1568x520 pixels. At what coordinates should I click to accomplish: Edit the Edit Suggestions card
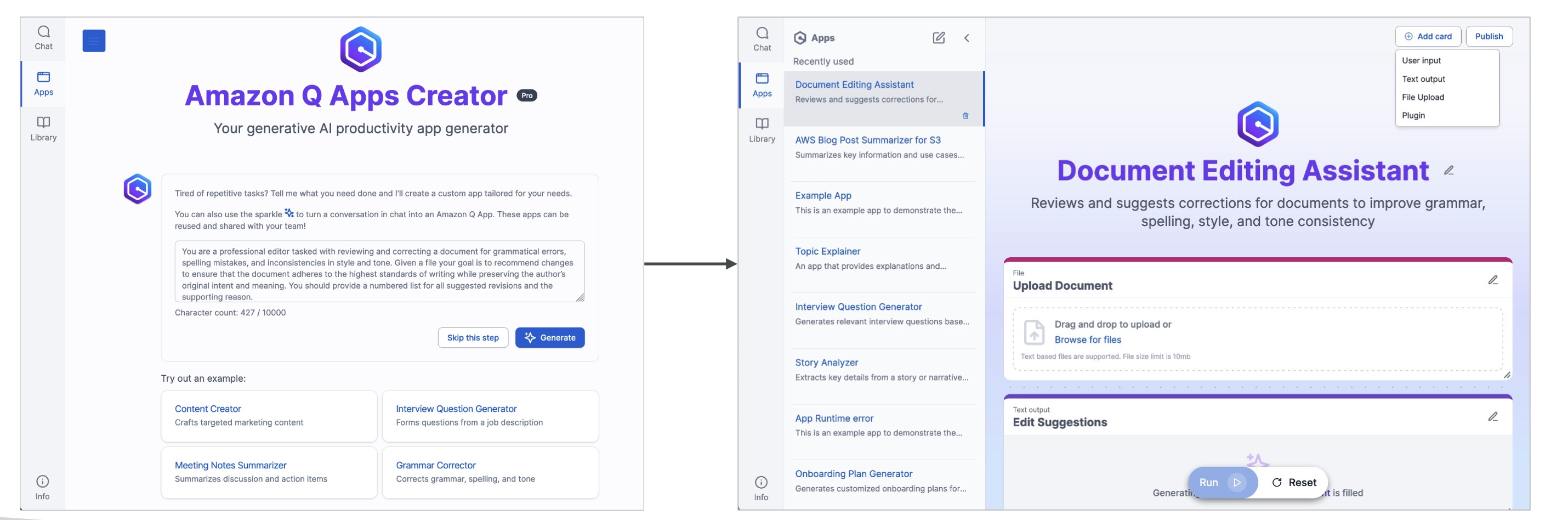click(x=1492, y=417)
